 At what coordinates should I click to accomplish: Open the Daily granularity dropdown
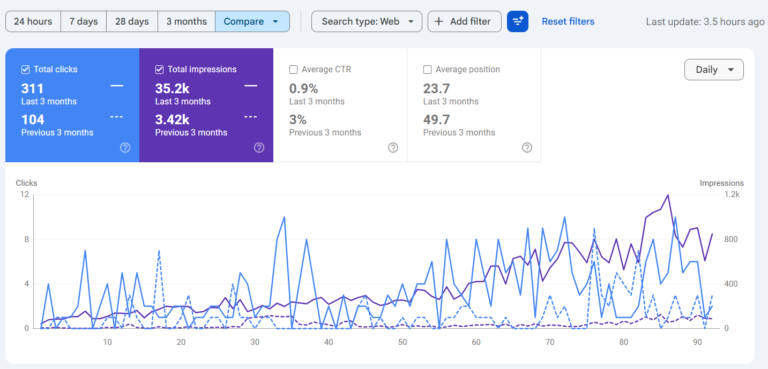coord(714,70)
